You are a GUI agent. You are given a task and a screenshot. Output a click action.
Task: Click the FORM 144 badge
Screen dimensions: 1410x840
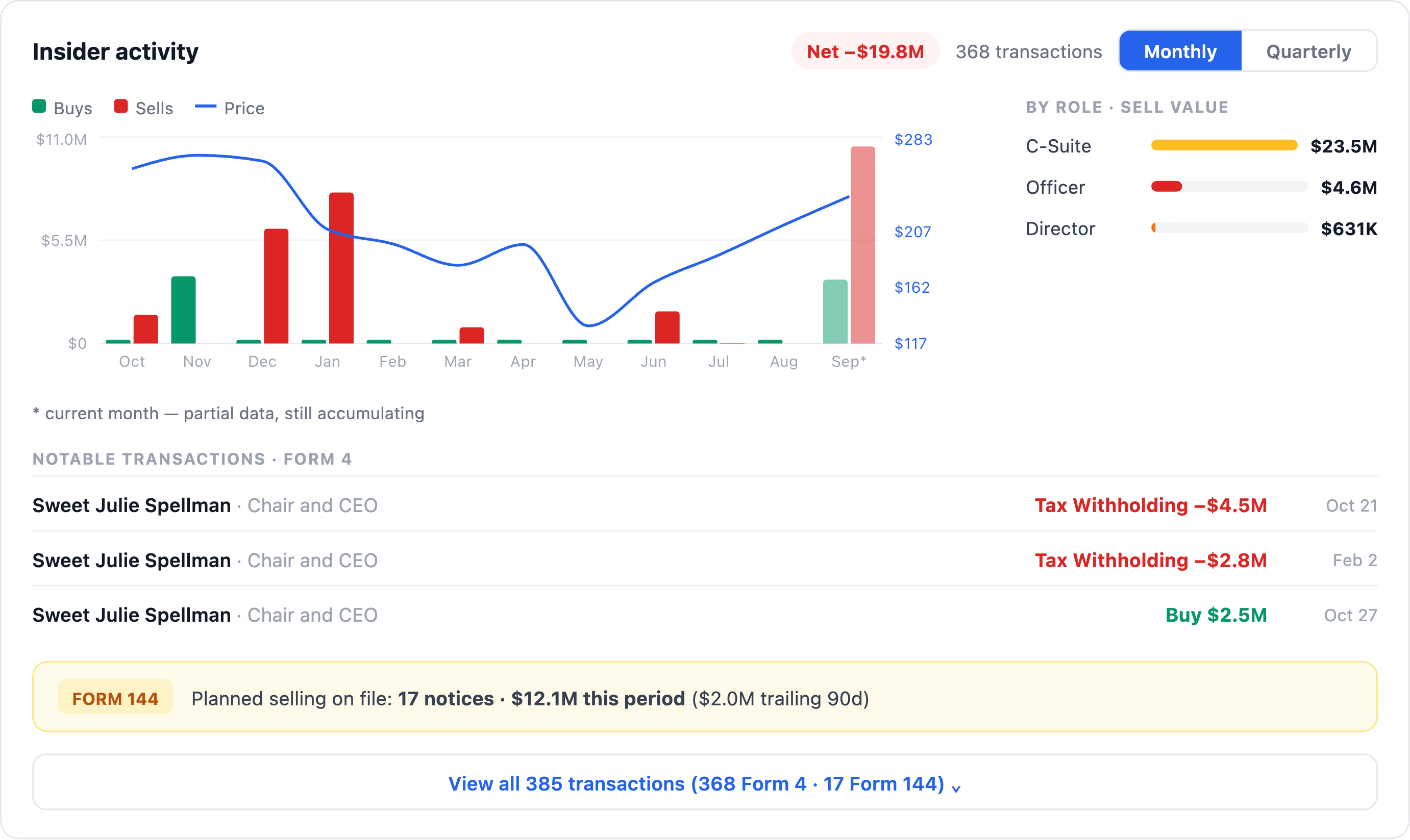click(115, 698)
